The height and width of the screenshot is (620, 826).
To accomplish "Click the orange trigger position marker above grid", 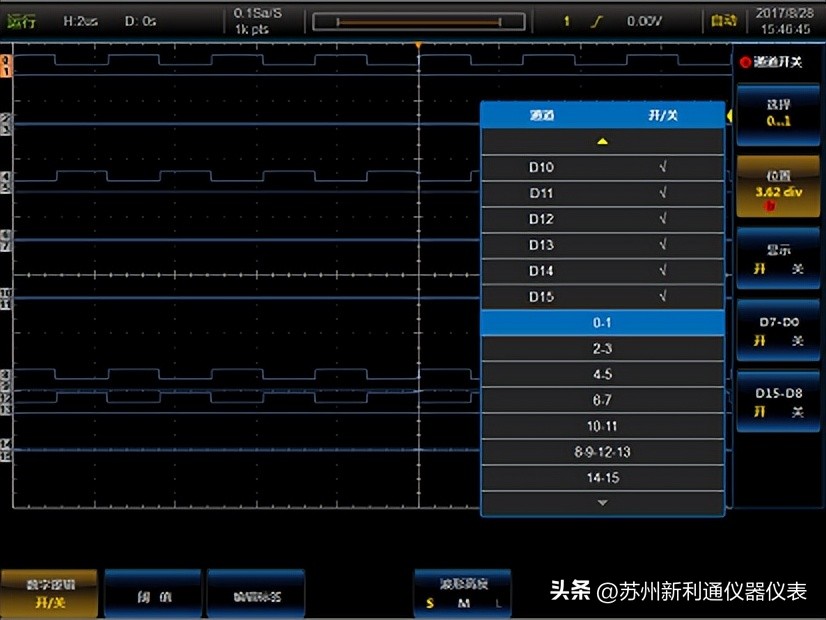I will (417, 44).
